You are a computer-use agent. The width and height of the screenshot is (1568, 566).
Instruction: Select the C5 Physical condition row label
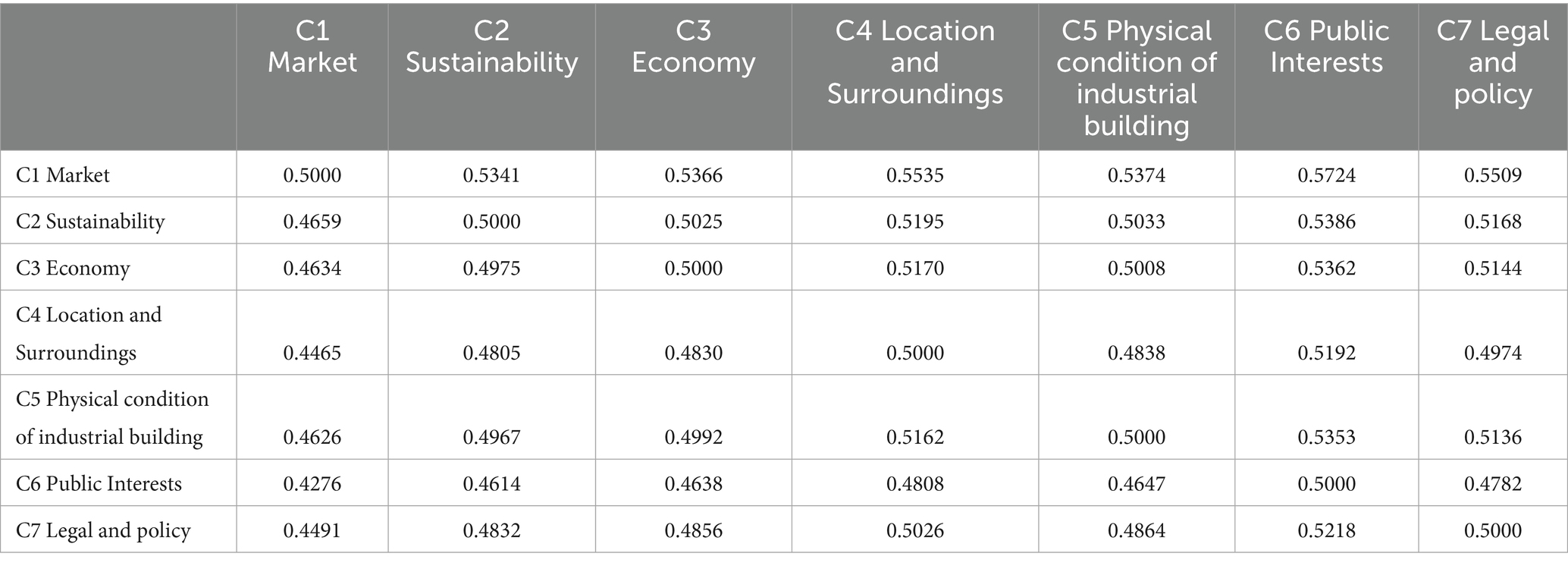tap(111, 417)
